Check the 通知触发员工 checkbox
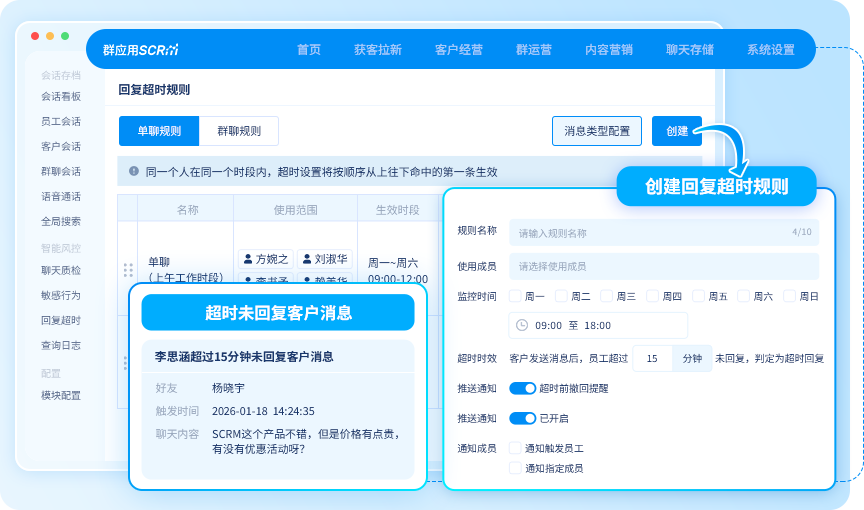Viewport: 864px width, 510px height. (x=515, y=448)
